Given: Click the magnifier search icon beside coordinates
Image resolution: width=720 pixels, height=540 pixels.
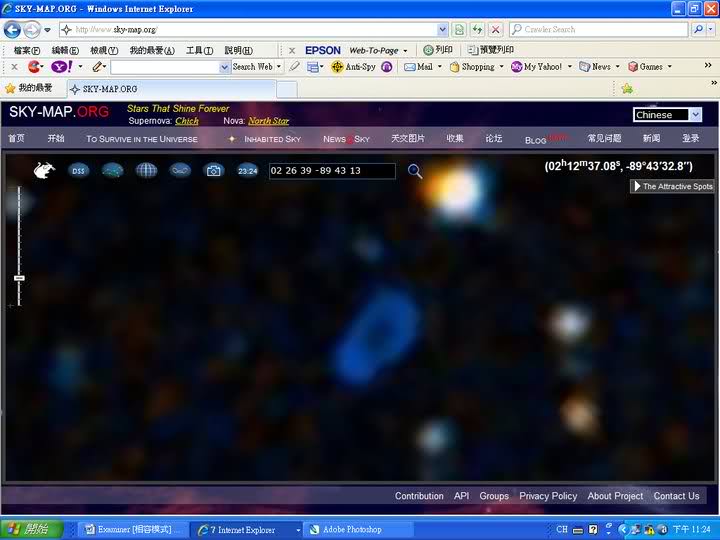Looking at the screenshot, I should (415, 171).
